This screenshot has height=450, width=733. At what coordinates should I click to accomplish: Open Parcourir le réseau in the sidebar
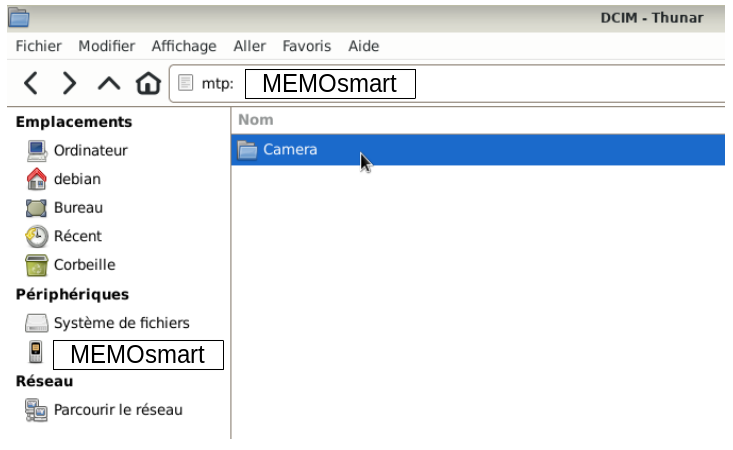[118, 410]
